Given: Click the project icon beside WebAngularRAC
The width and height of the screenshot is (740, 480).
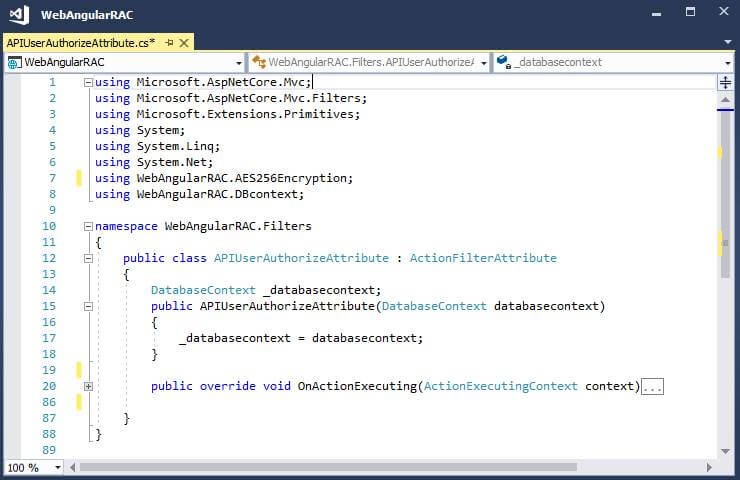Looking at the screenshot, I should [x=15, y=62].
